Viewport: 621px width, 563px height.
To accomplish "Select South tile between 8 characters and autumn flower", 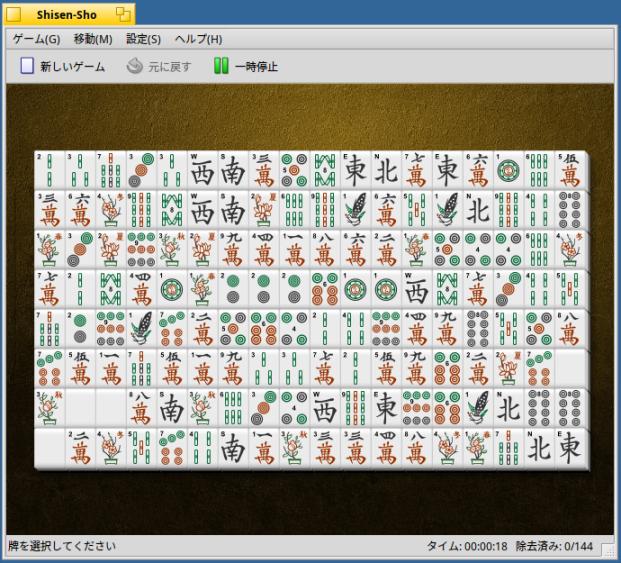I will (172, 408).
